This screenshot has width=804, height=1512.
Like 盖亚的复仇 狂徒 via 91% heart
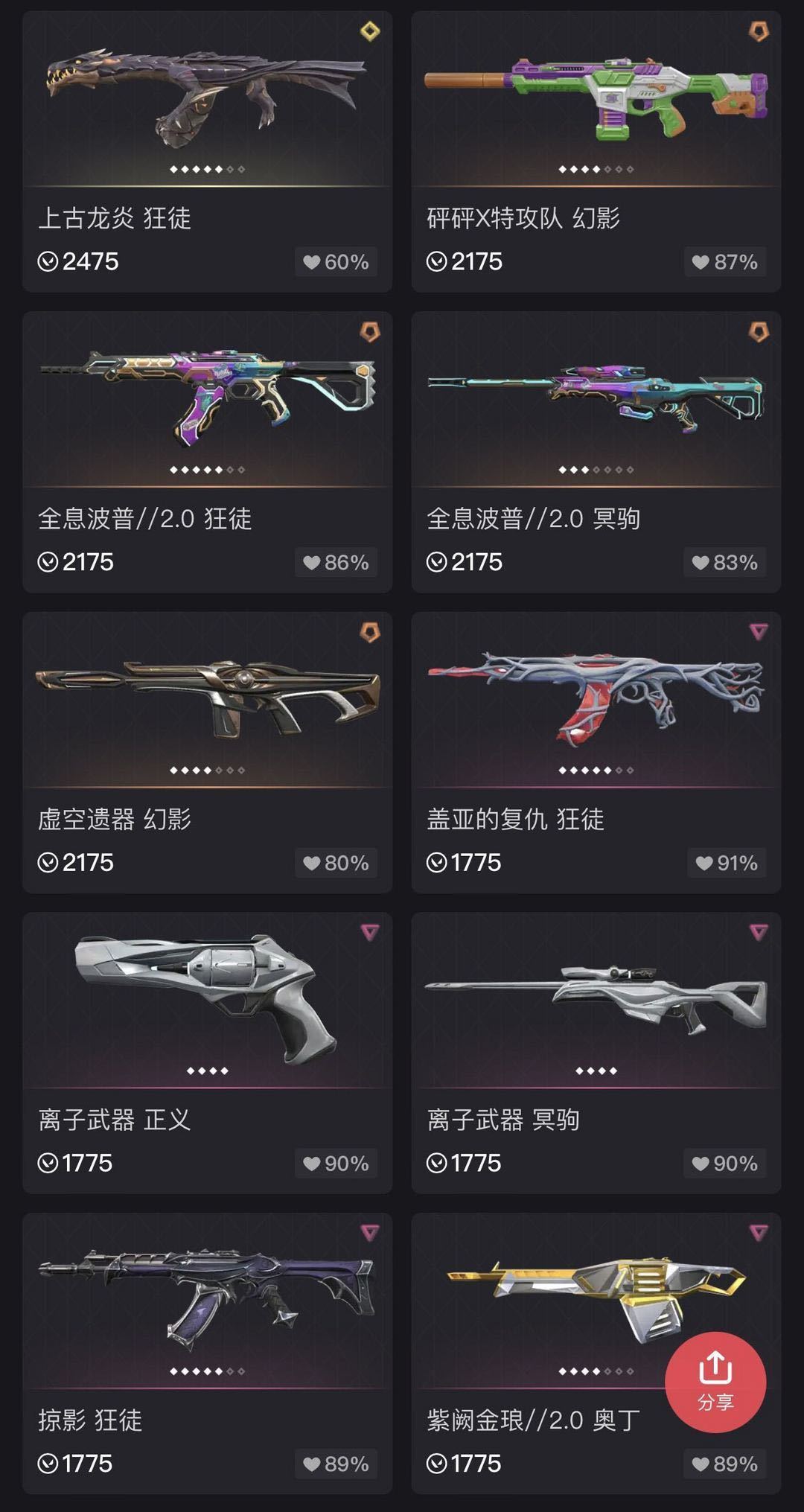726,863
